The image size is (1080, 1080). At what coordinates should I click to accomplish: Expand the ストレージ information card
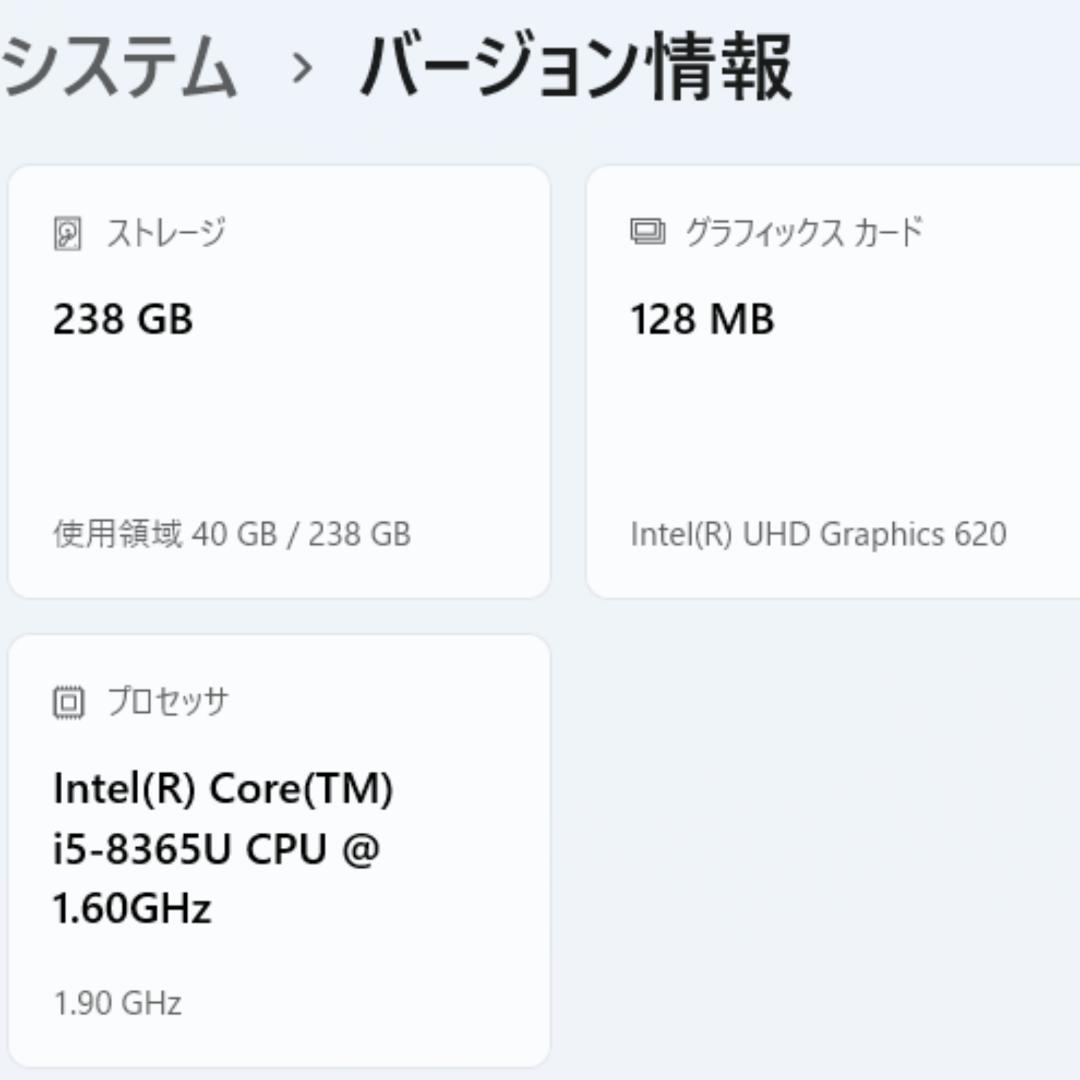280,380
